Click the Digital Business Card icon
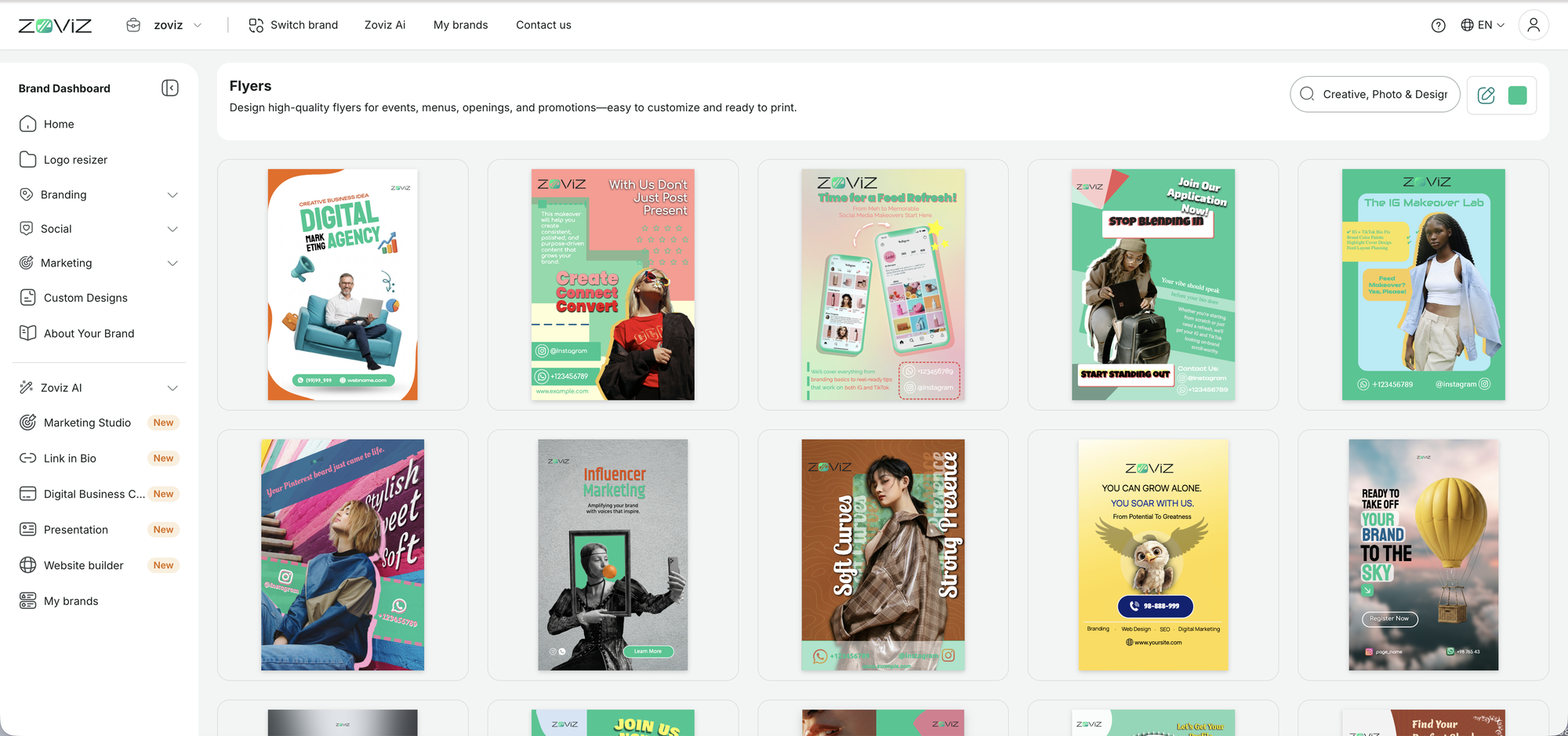The image size is (1568, 736). tap(28, 494)
